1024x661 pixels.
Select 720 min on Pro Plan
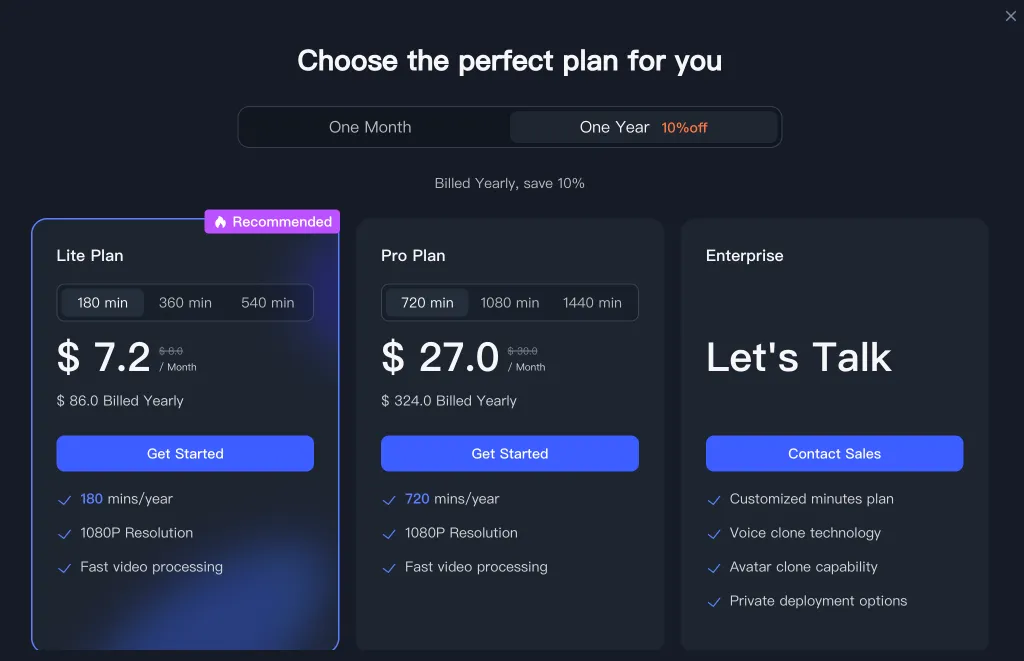coord(427,303)
